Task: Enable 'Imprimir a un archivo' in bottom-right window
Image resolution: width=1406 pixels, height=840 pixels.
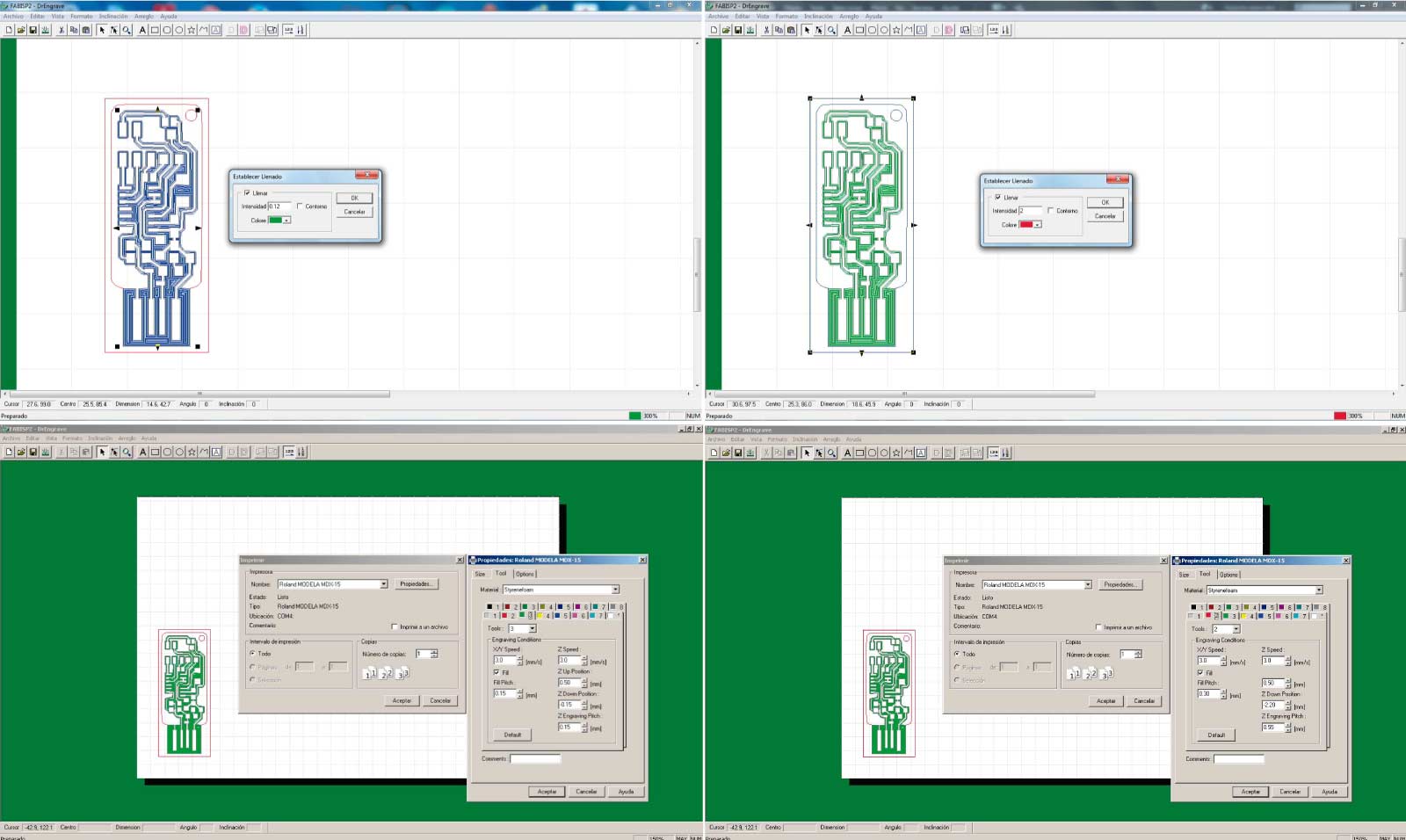Action: tap(1098, 627)
